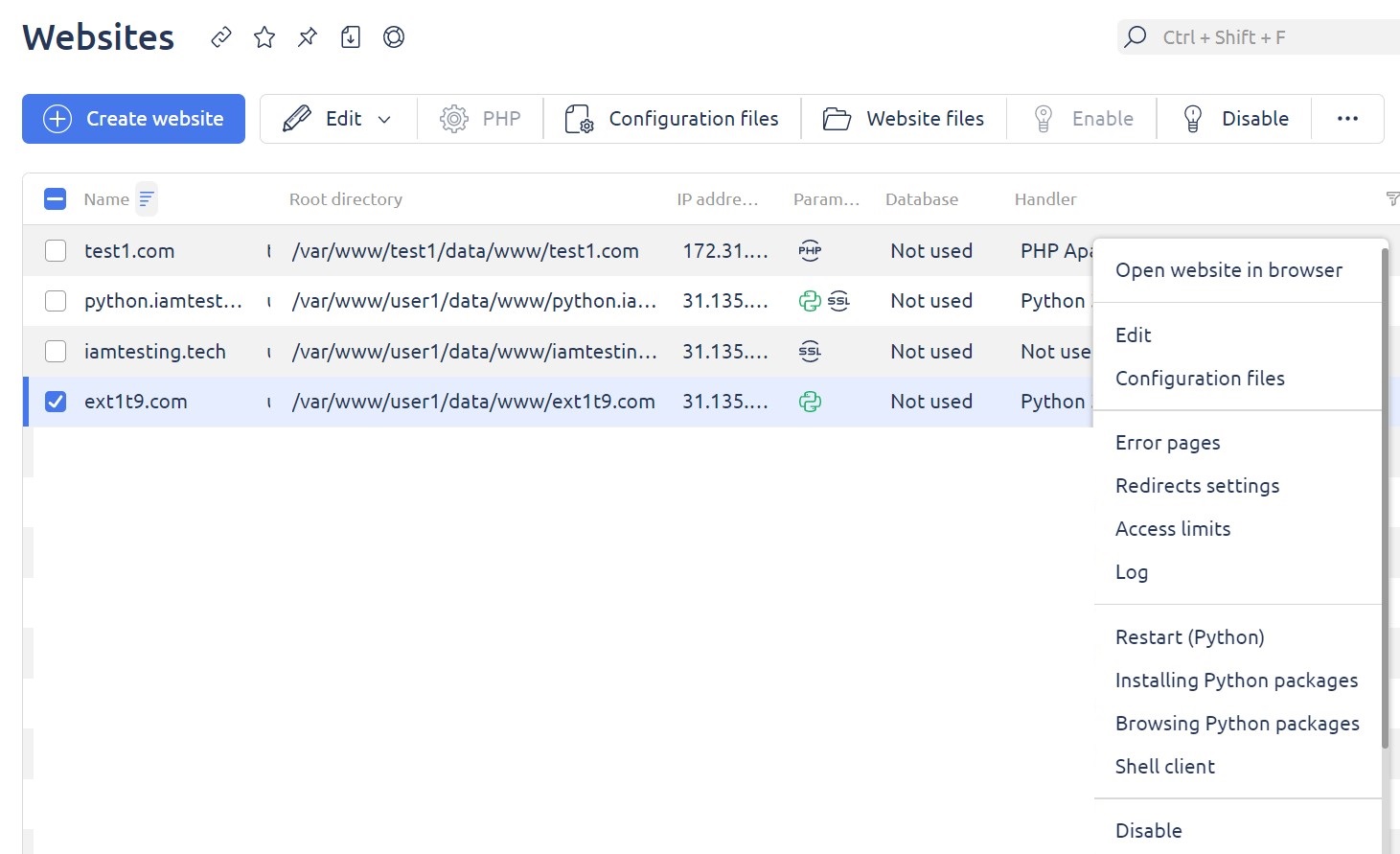Choose Installing Python packages menu entry
Image resolution: width=1400 pixels, height=854 pixels.
pyautogui.click(x=1236, y=681)
